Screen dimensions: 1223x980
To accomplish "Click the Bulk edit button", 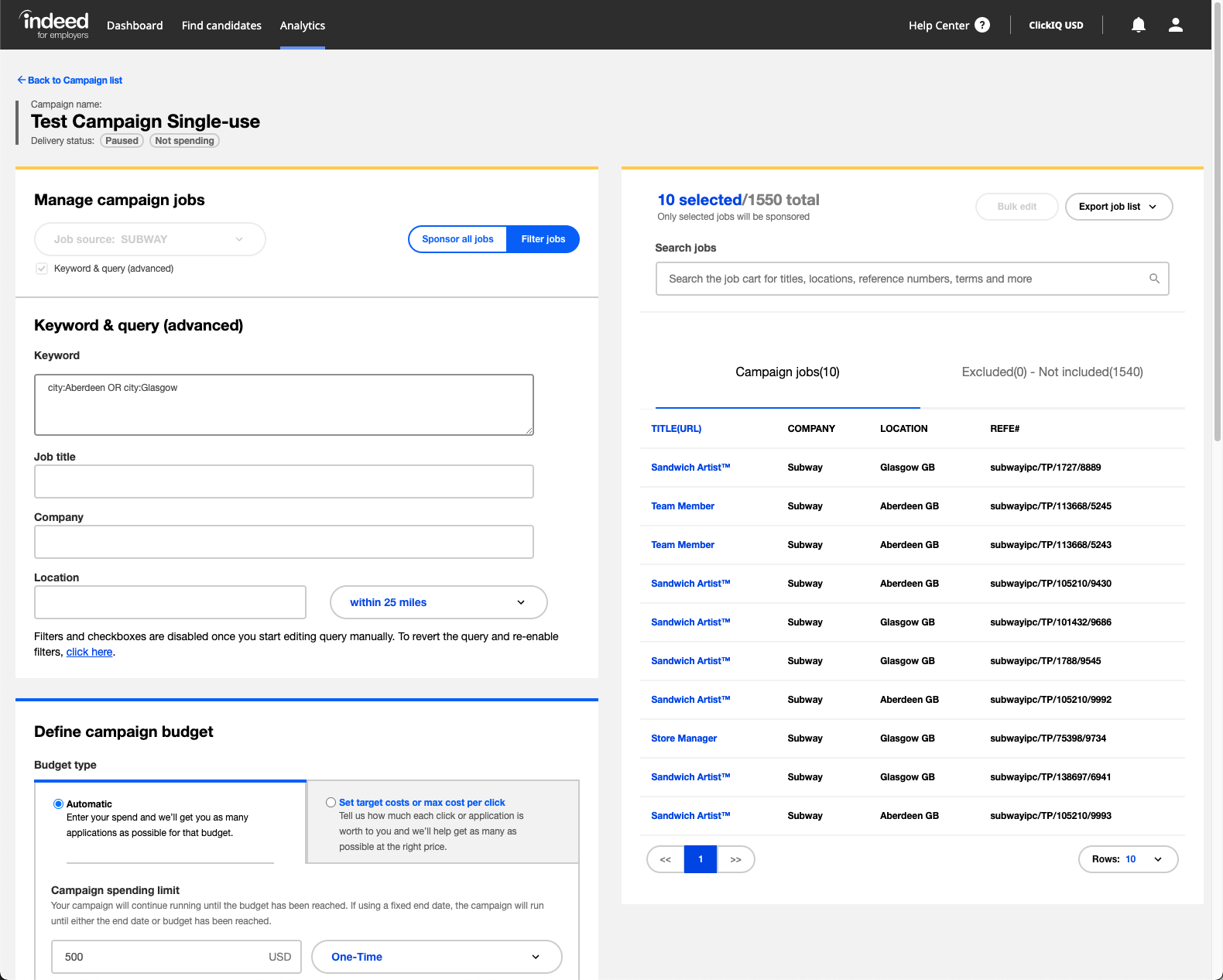I will [x=1017, y=207].
